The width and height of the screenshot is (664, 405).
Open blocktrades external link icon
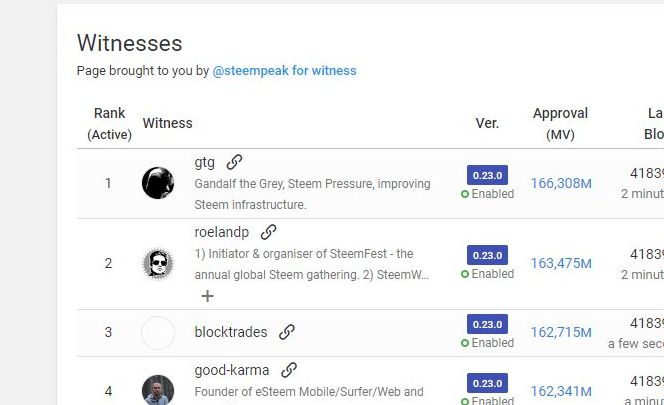pos(287,332)
